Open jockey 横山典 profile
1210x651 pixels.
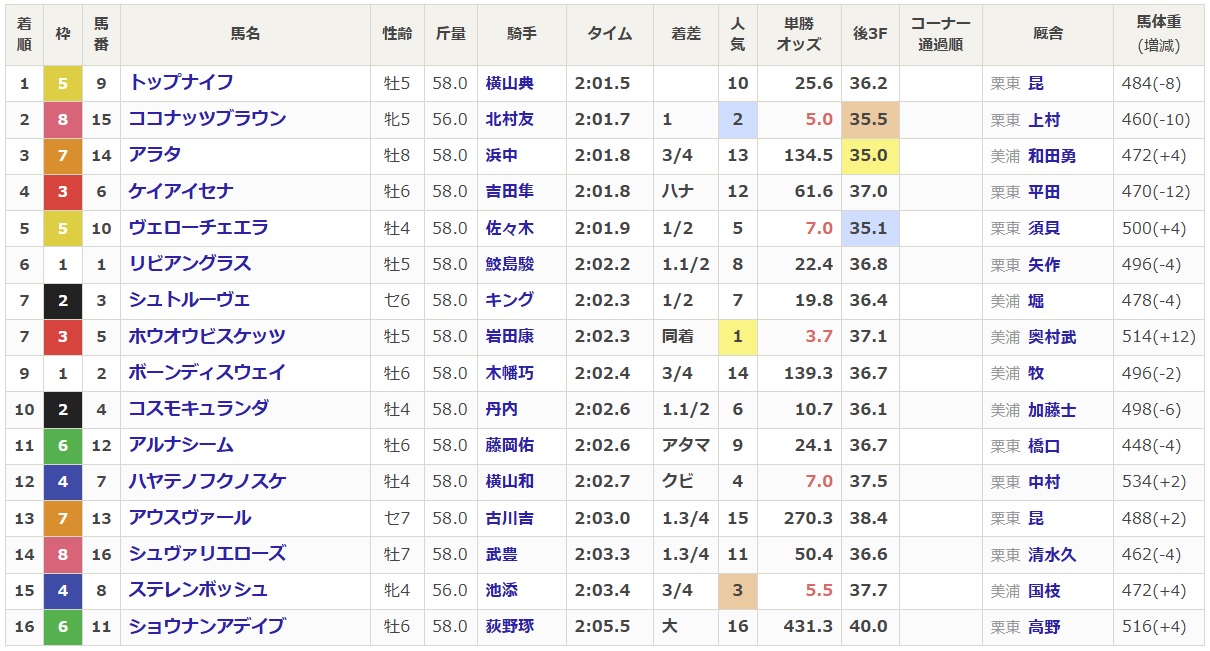point(509,83)
